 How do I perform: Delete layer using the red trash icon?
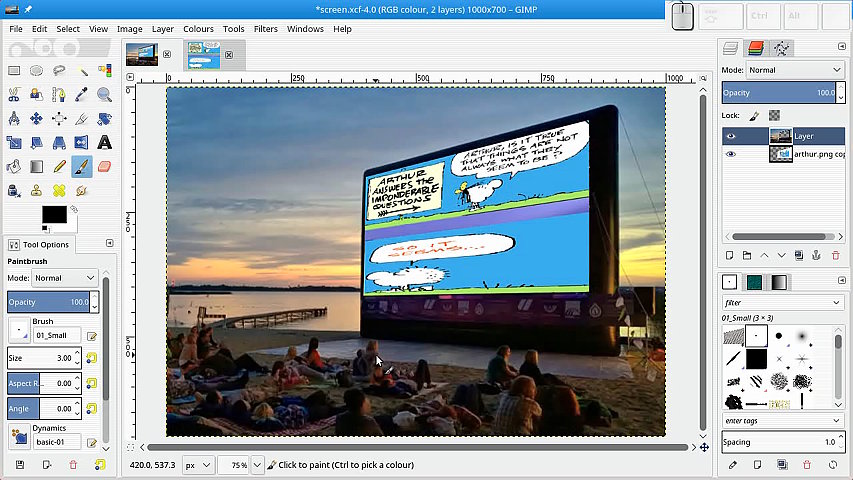[x=834, y=256]
